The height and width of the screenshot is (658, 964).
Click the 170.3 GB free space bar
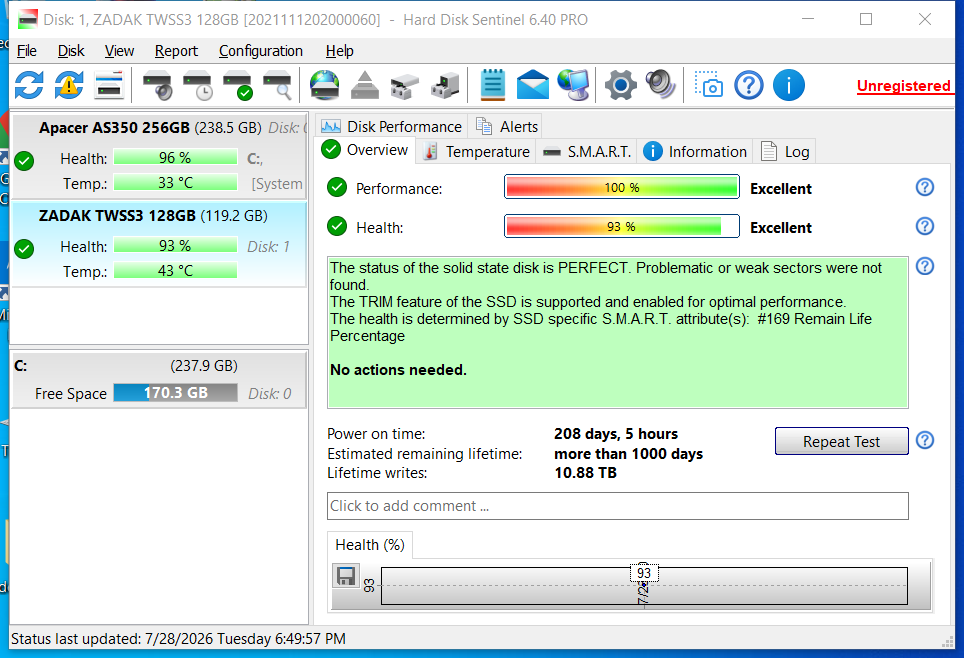point(175,393)
